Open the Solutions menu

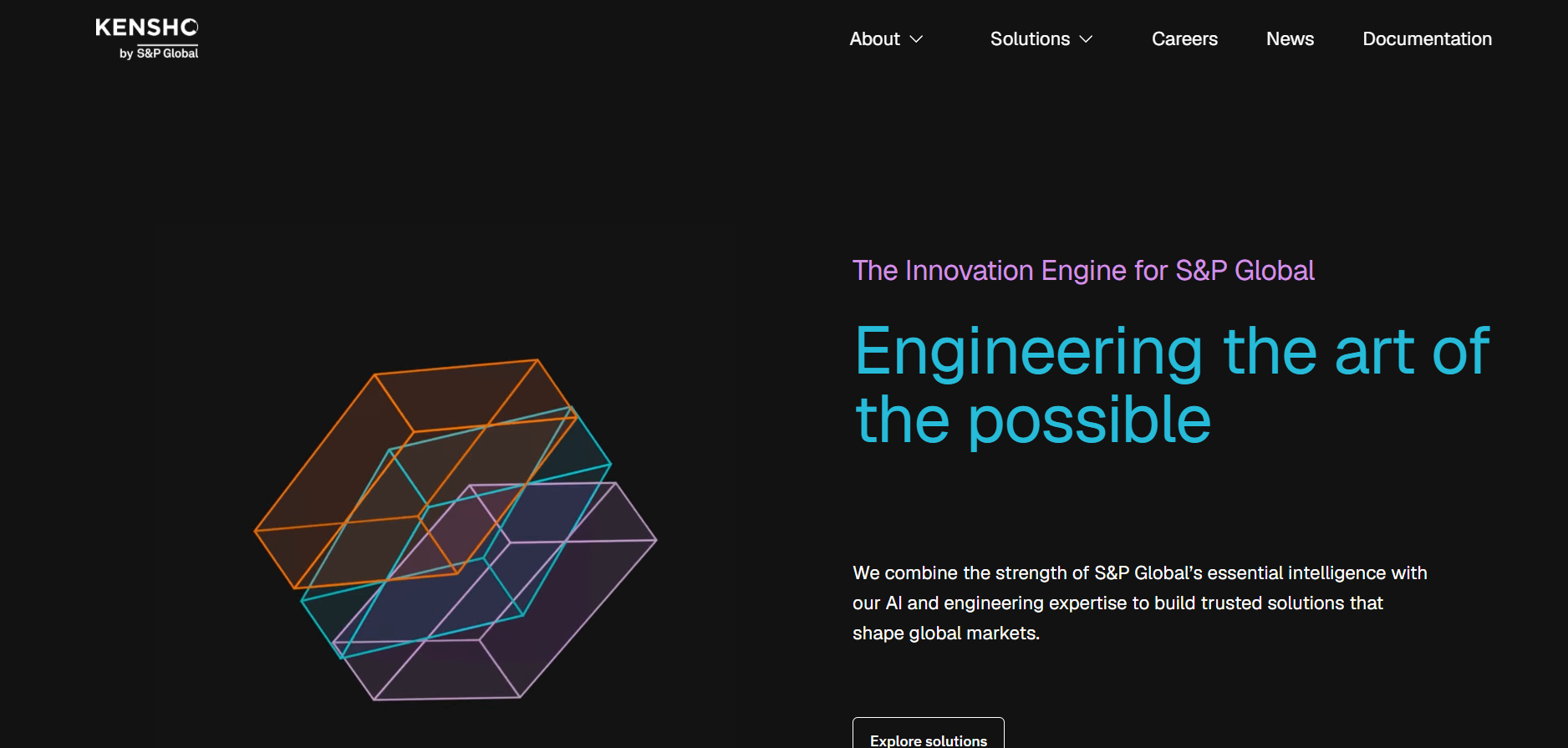tap(1030, 39)
